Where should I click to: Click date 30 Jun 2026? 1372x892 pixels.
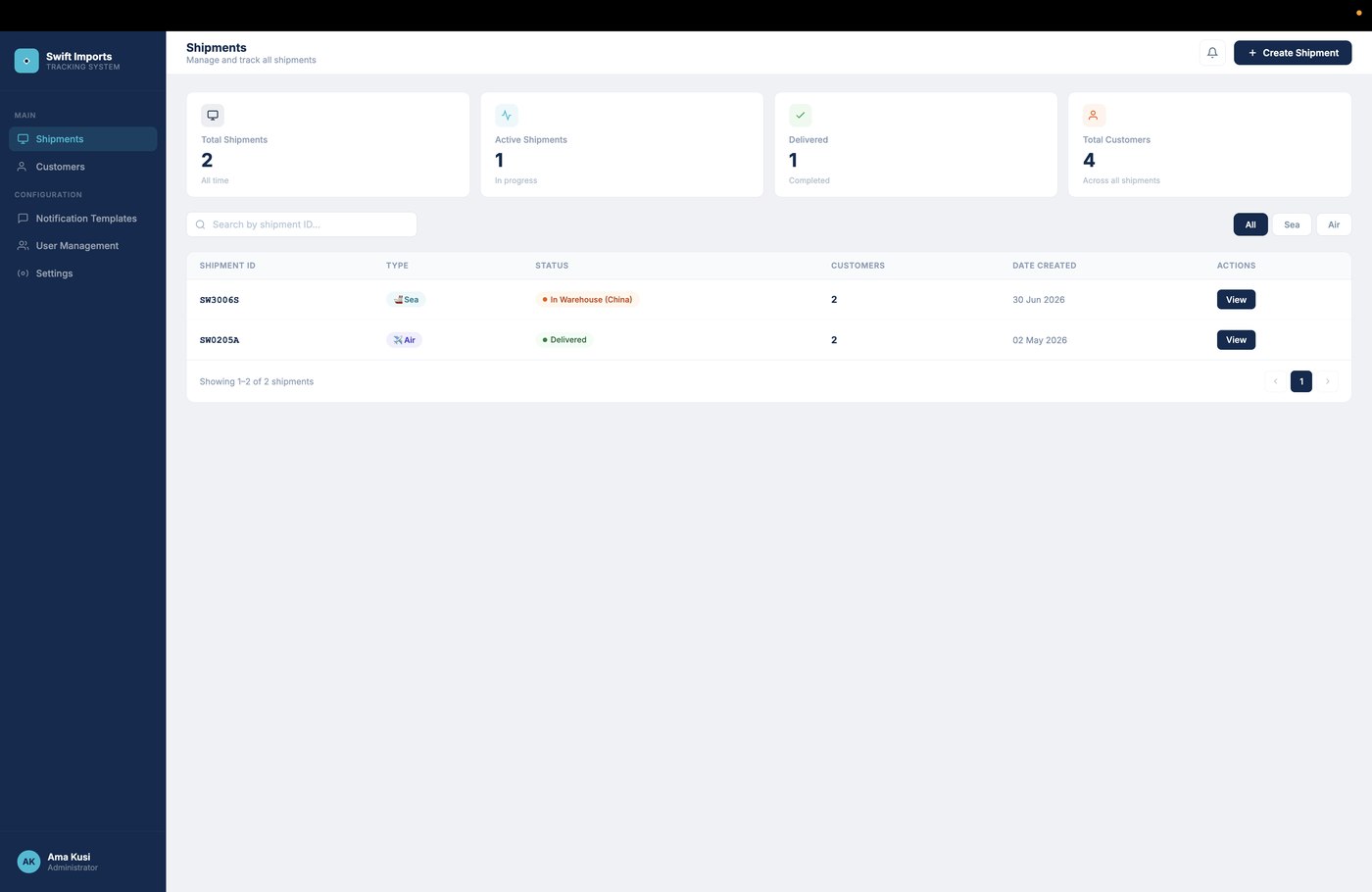[x=1039, y=300]
